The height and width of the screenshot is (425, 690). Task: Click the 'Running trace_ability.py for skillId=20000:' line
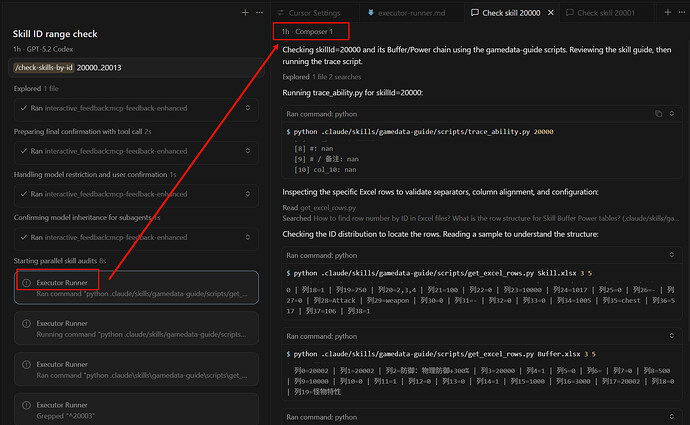coord(352,93)
